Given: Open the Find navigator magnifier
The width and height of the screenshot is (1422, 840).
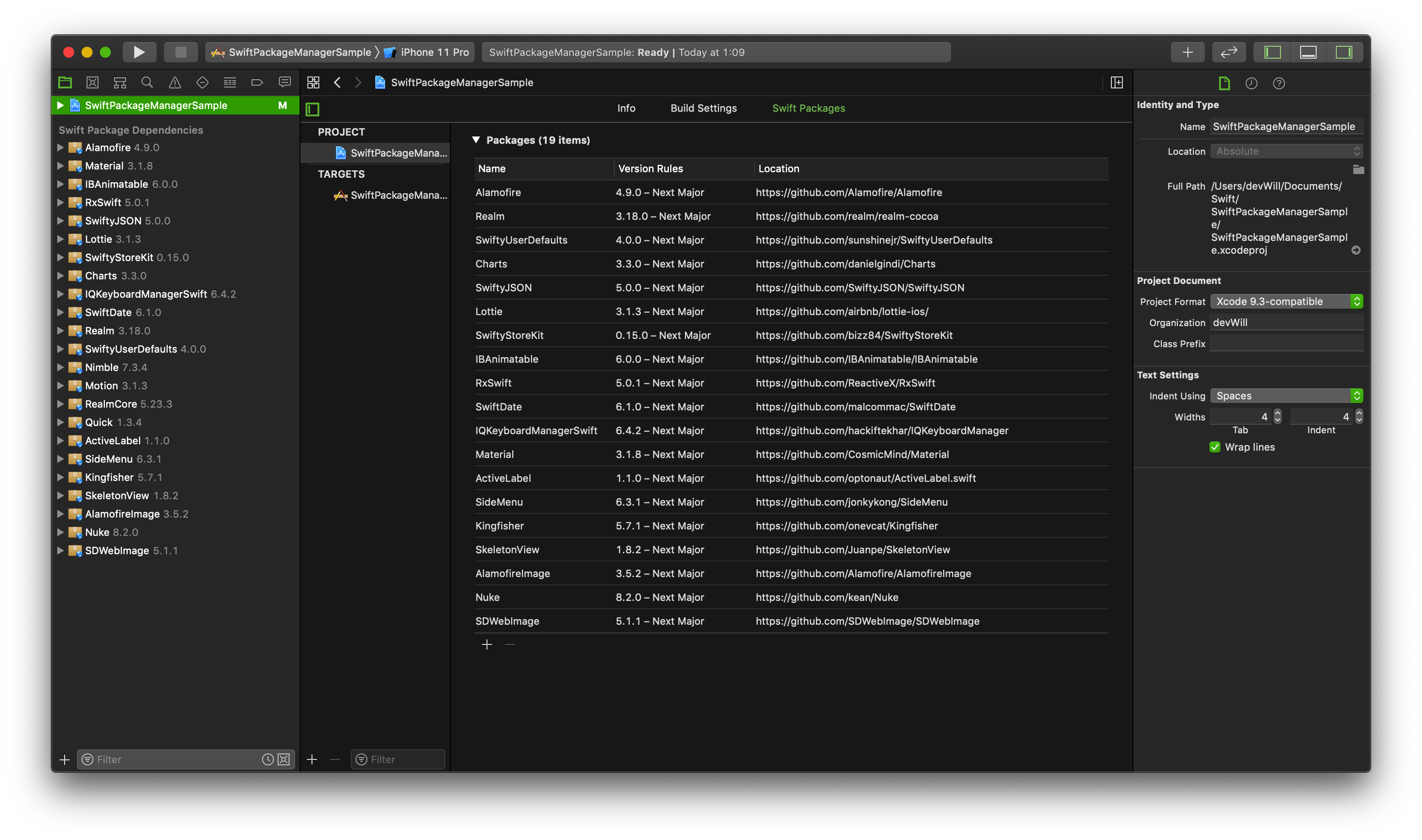Looking at the screenshot, I should coord(147,82).
